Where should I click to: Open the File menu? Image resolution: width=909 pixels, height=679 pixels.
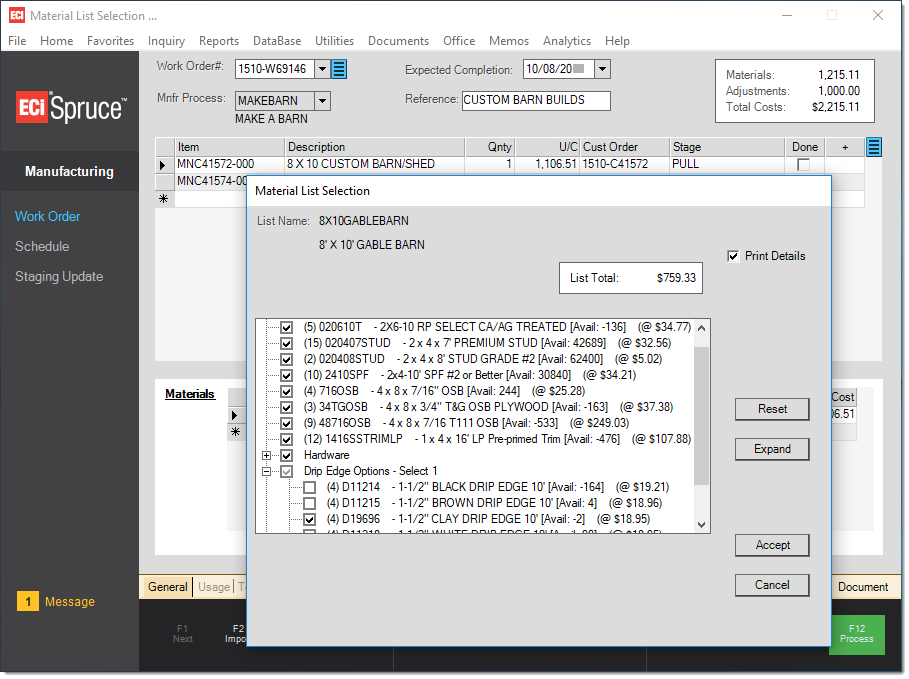tap(17, 41)
